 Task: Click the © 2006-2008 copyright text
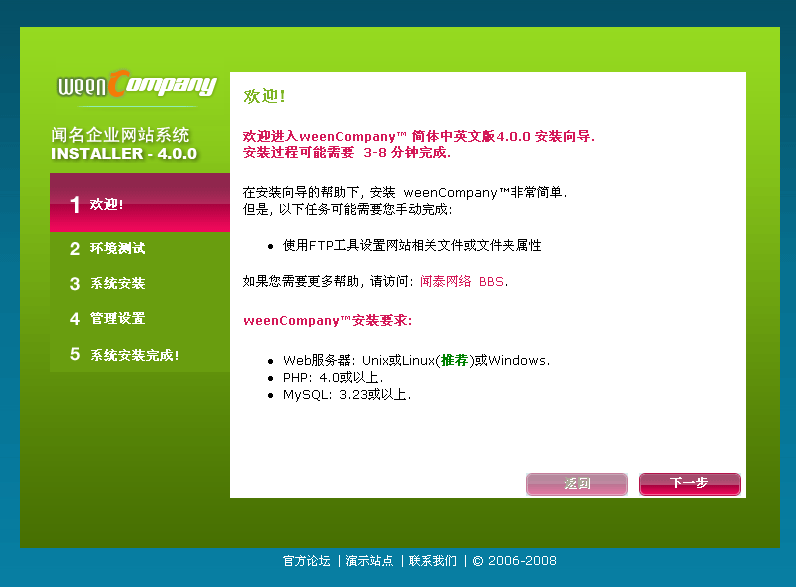[x=515, y=561]
